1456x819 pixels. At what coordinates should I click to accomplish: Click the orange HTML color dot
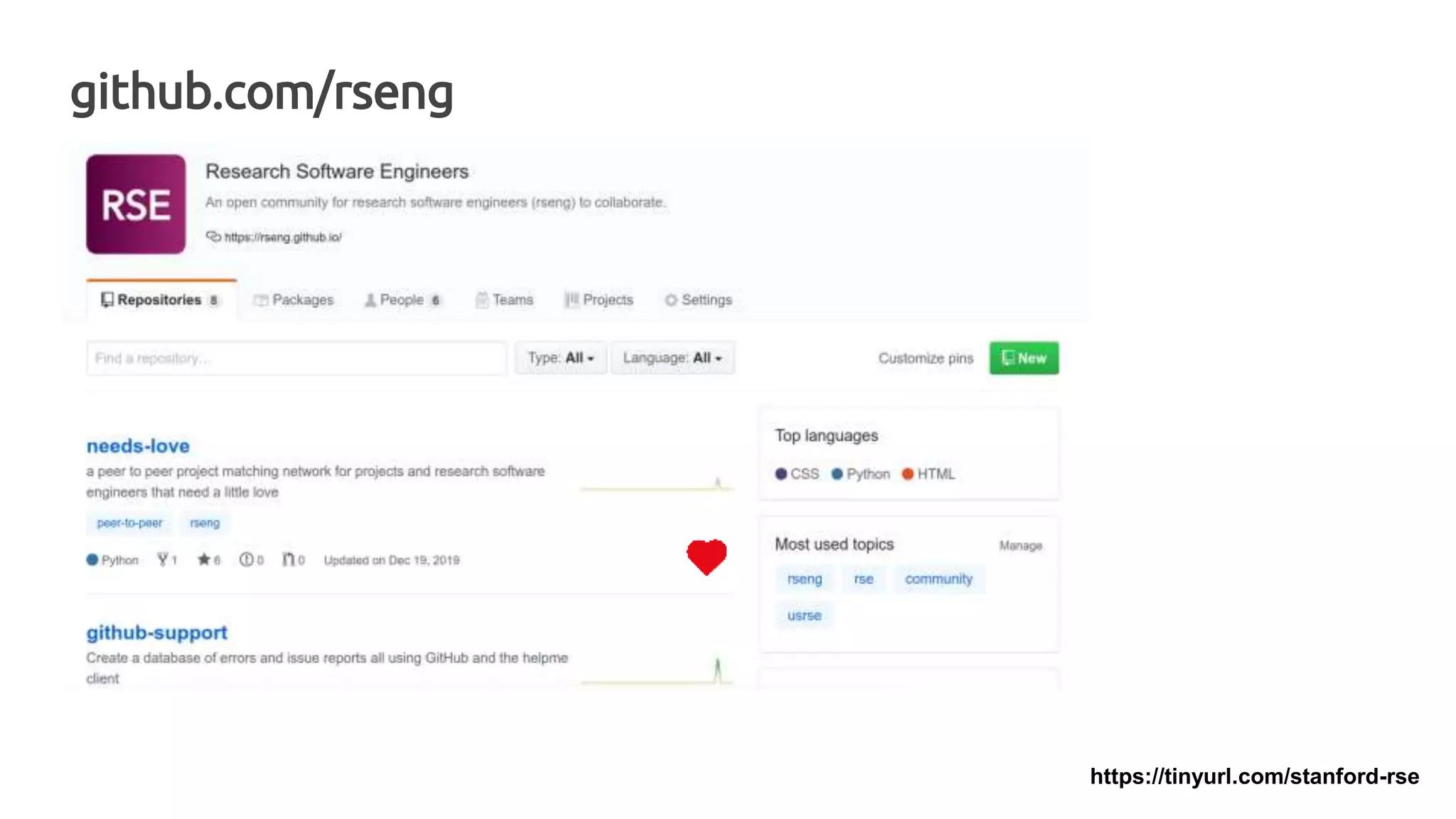click(x=908, y=474)
